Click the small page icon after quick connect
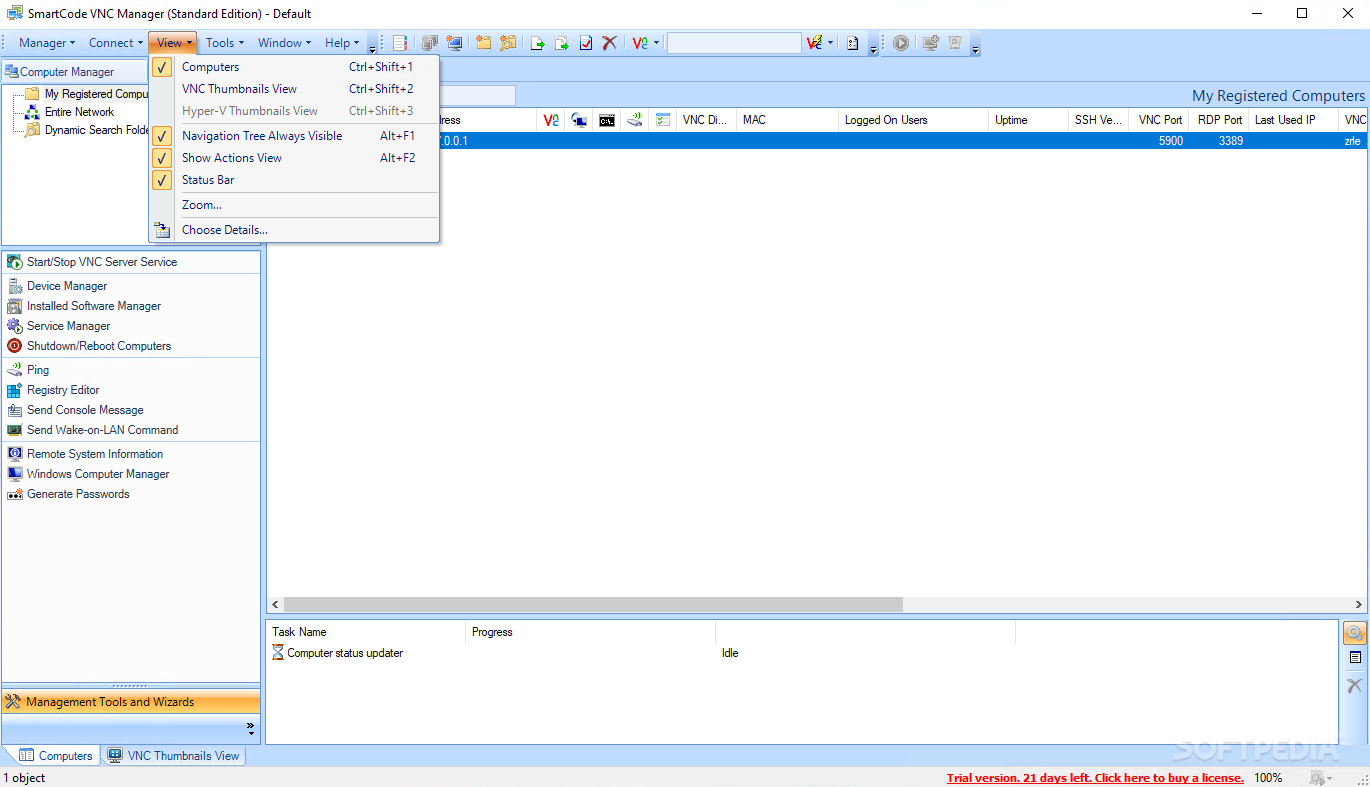This screenshot has height=787, width=1370. 853,43
